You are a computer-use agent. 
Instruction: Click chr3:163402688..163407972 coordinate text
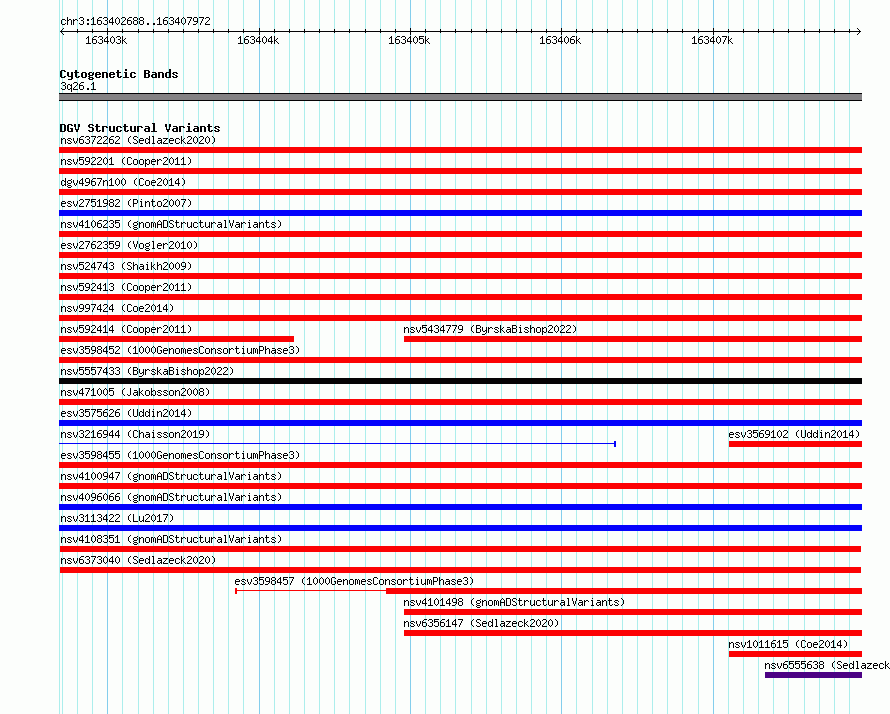tap(135, 21)
